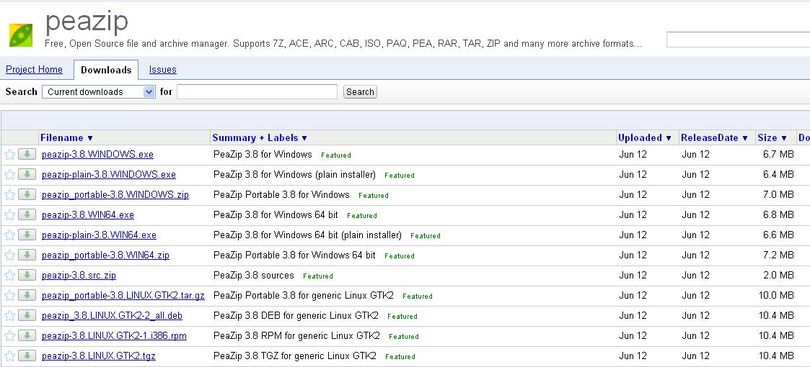810x367 pixels.
Task: Open the Issues tab
Action: coord(163,70)
